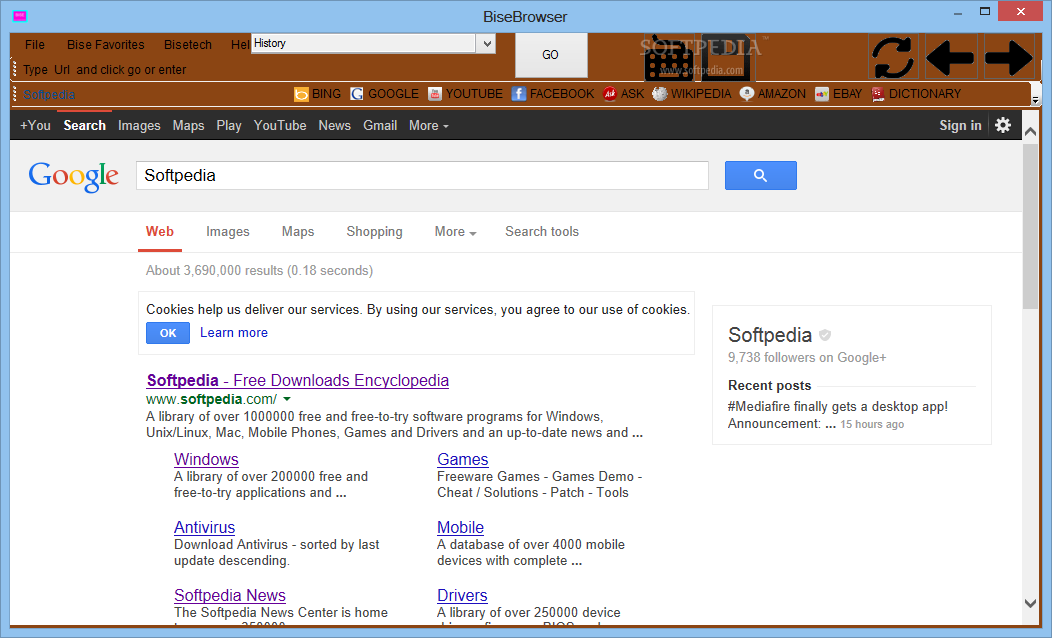Open the File menu
The image size is (1052, 638).
tap(35, 44)
